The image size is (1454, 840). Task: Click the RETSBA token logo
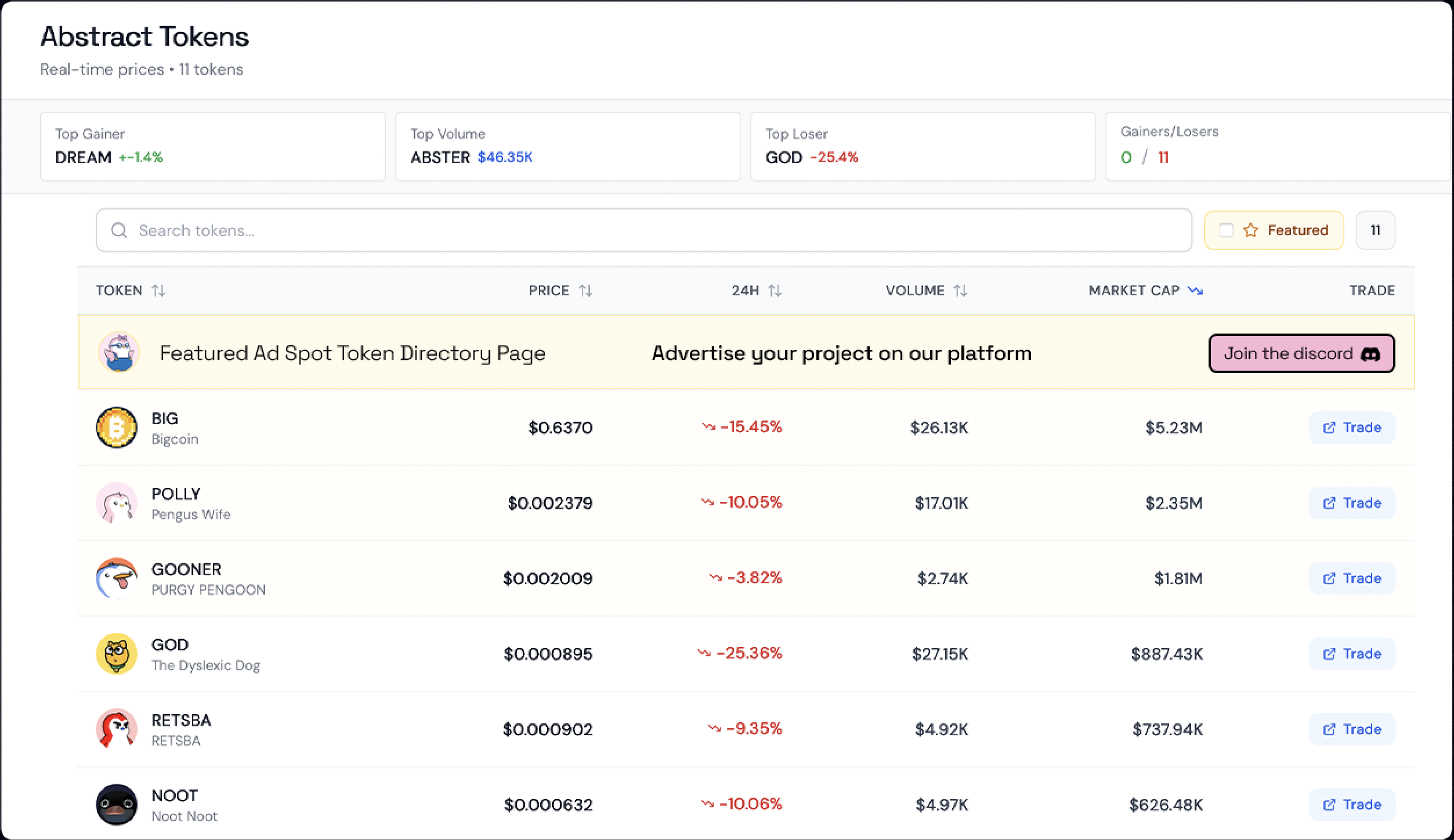click(117, 729)
